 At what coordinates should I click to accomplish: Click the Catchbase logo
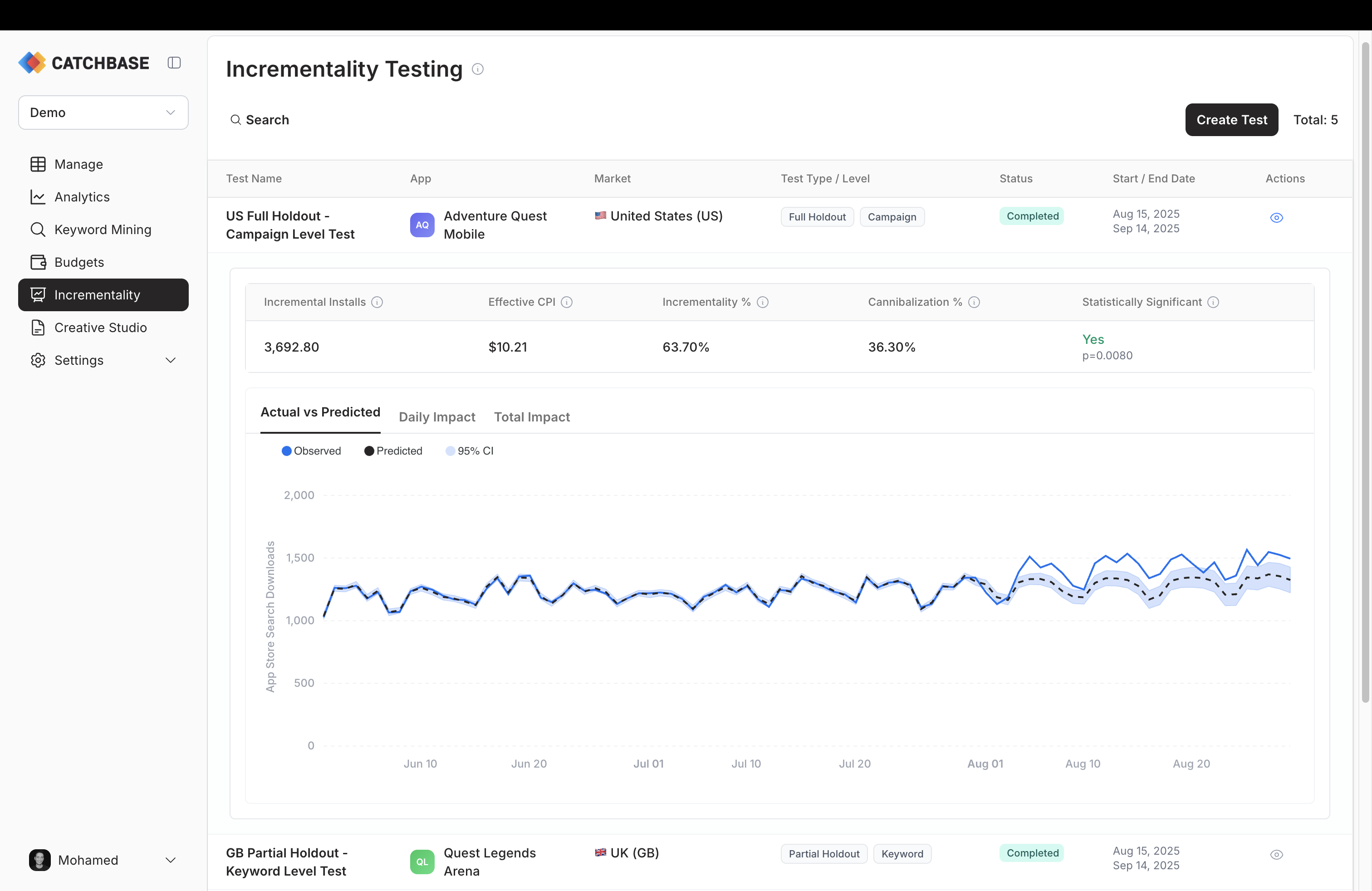(x=83, y=62)
